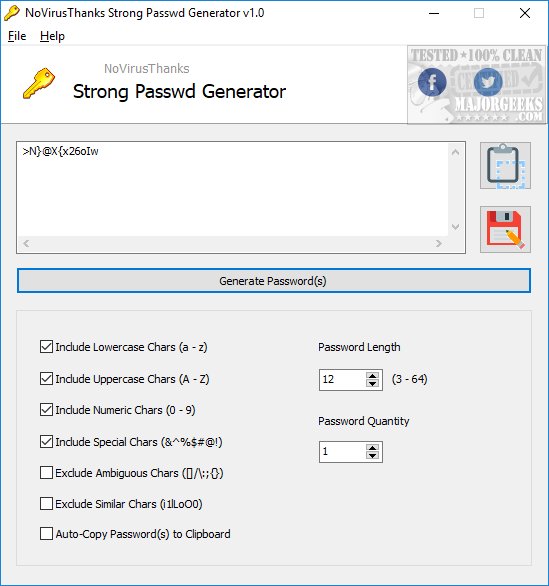This screenshot has height=586, width=549.
Task: Click the horizontal scroll-right arrow
Action: [x=439, y=244]
